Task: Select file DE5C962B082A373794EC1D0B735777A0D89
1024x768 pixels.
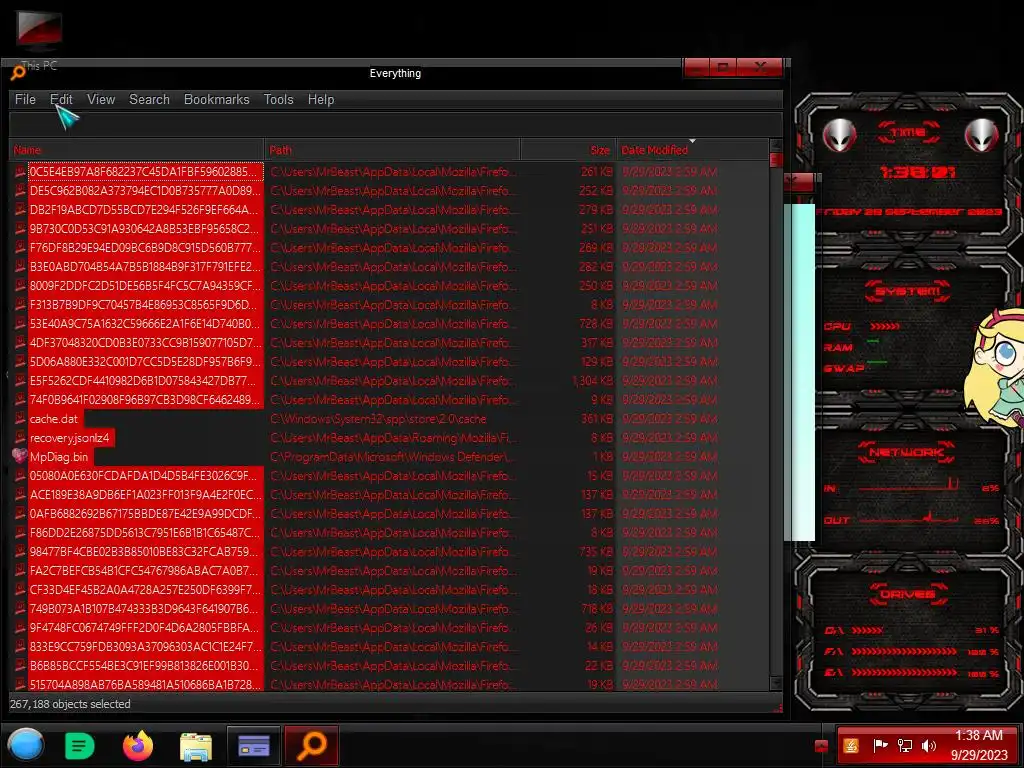Action: (x=145, y=191)
